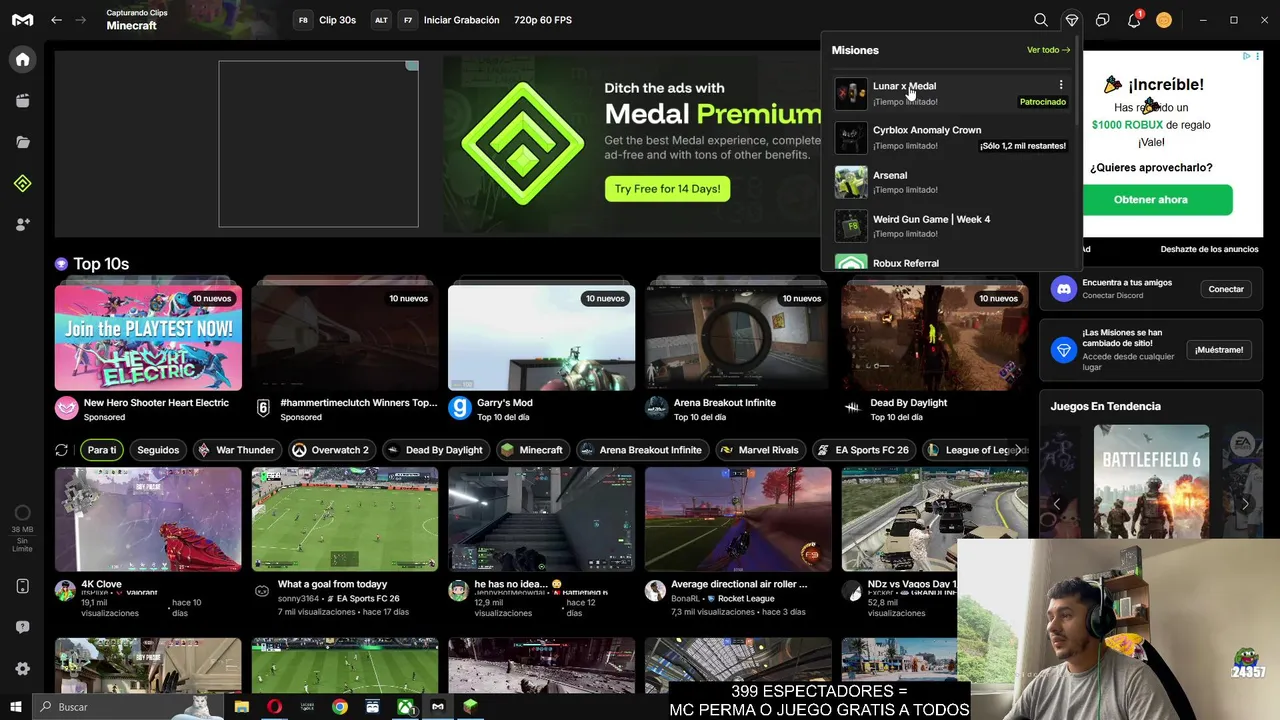Viewport: 1280px width, 720px height.
Task: Filter feed by EA Sports FC 26
Action: point(863,450)
